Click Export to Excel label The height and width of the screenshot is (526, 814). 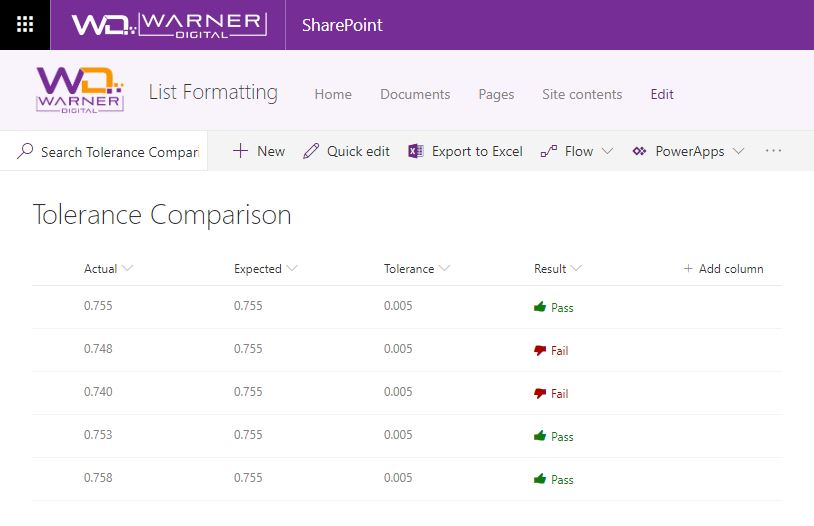coord(477,152)
